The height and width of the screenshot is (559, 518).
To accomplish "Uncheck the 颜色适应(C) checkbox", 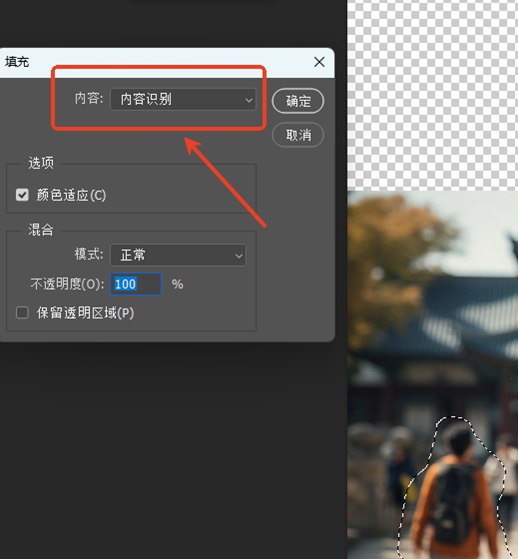I will tap(22, 195).
